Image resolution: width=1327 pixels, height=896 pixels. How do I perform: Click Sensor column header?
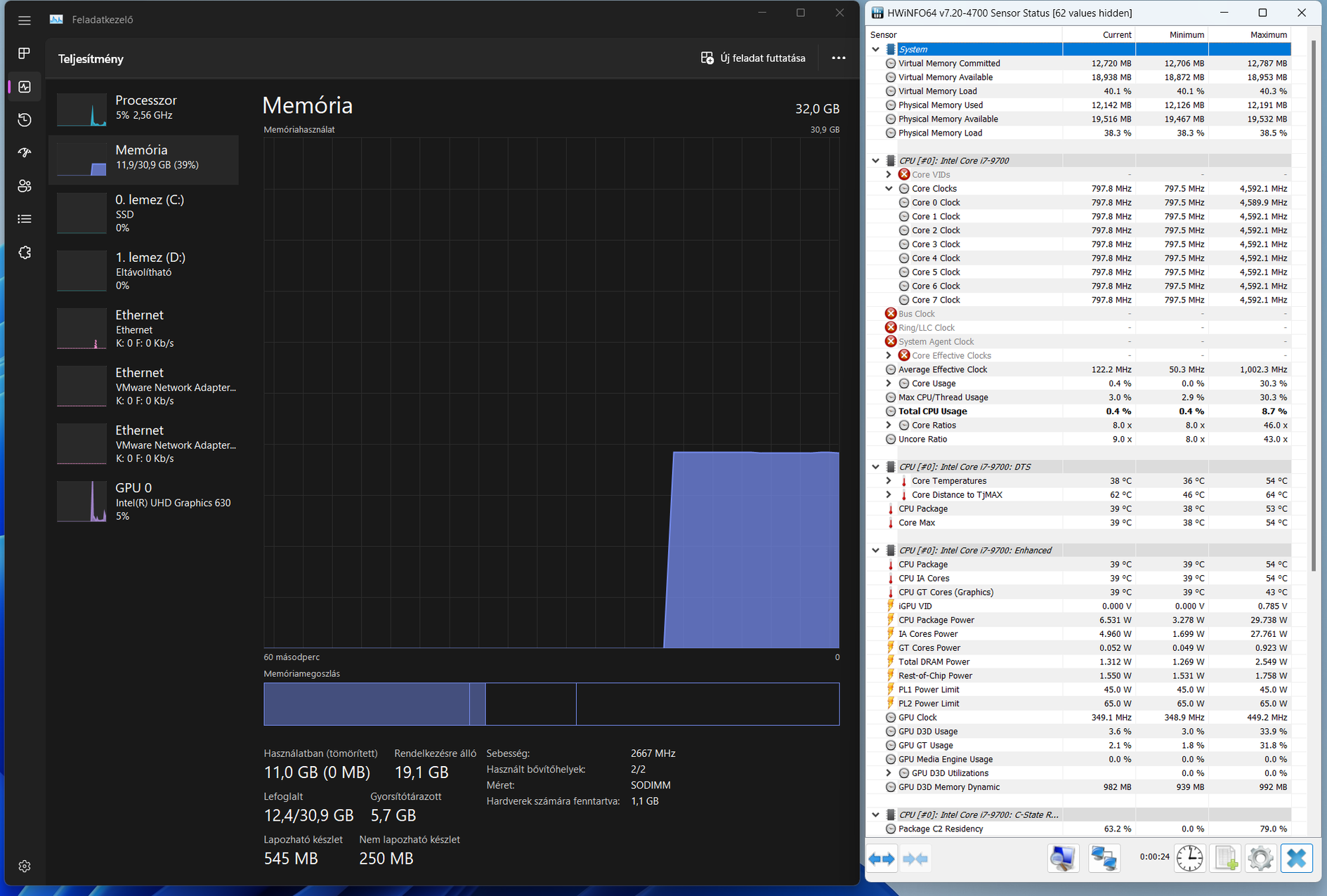pos(965,34)
